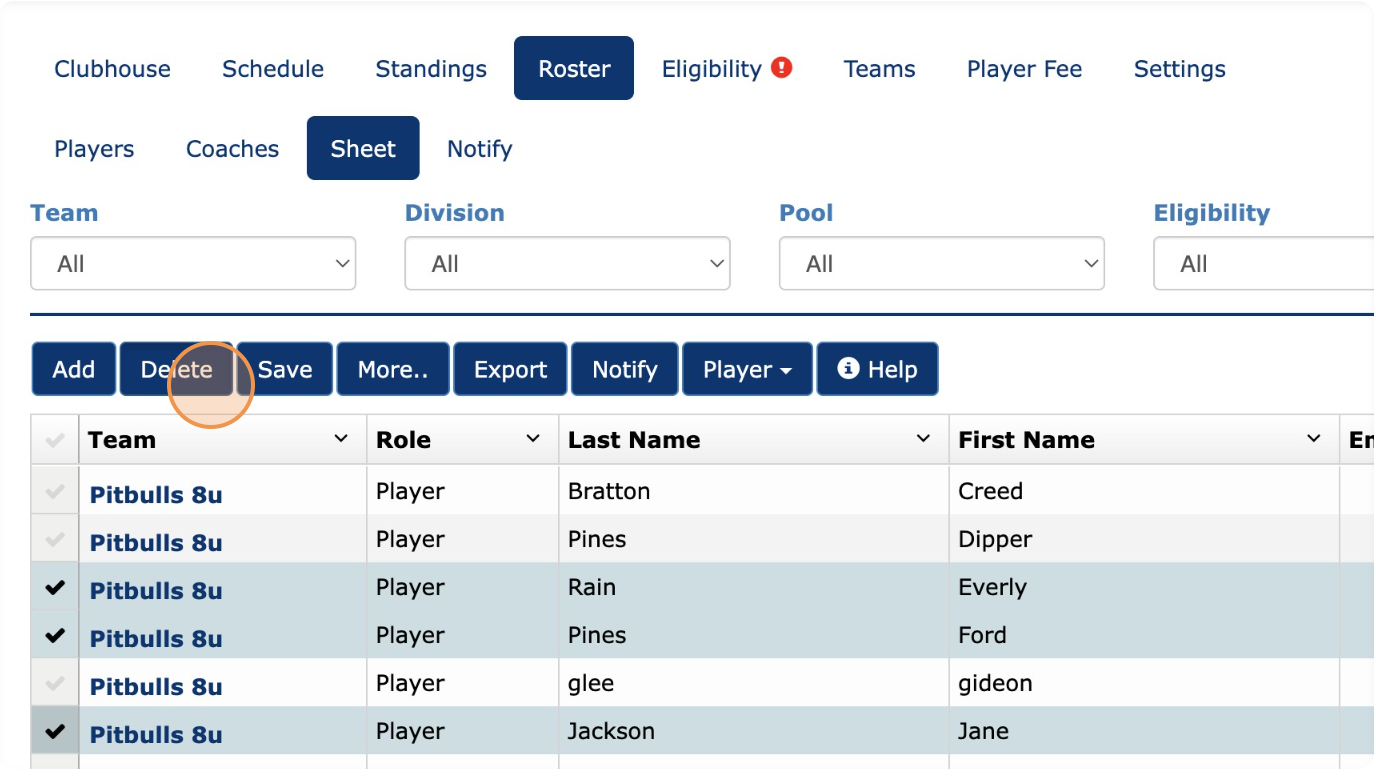Toggle the select-all checkmark in header
This screenshot has width=1376, height=776.
[x=55, y=440]
